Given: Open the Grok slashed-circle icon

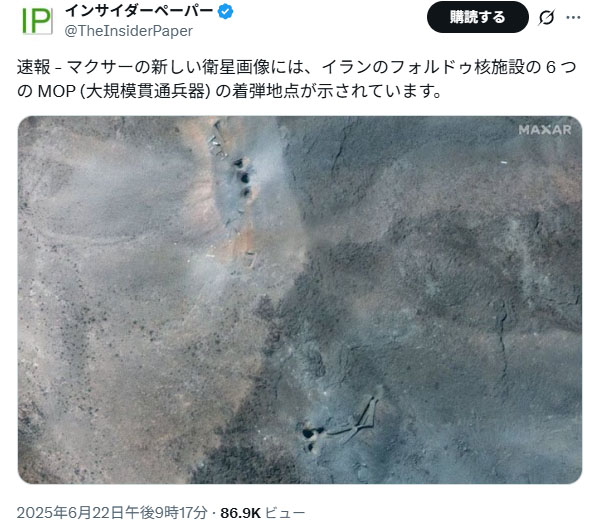Looking at the screenshot, I should click(x=546, y=17).
